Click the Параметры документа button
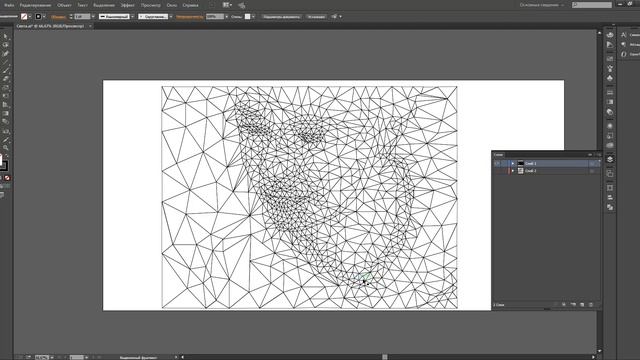The image size is (640, 360). (282, 17)
